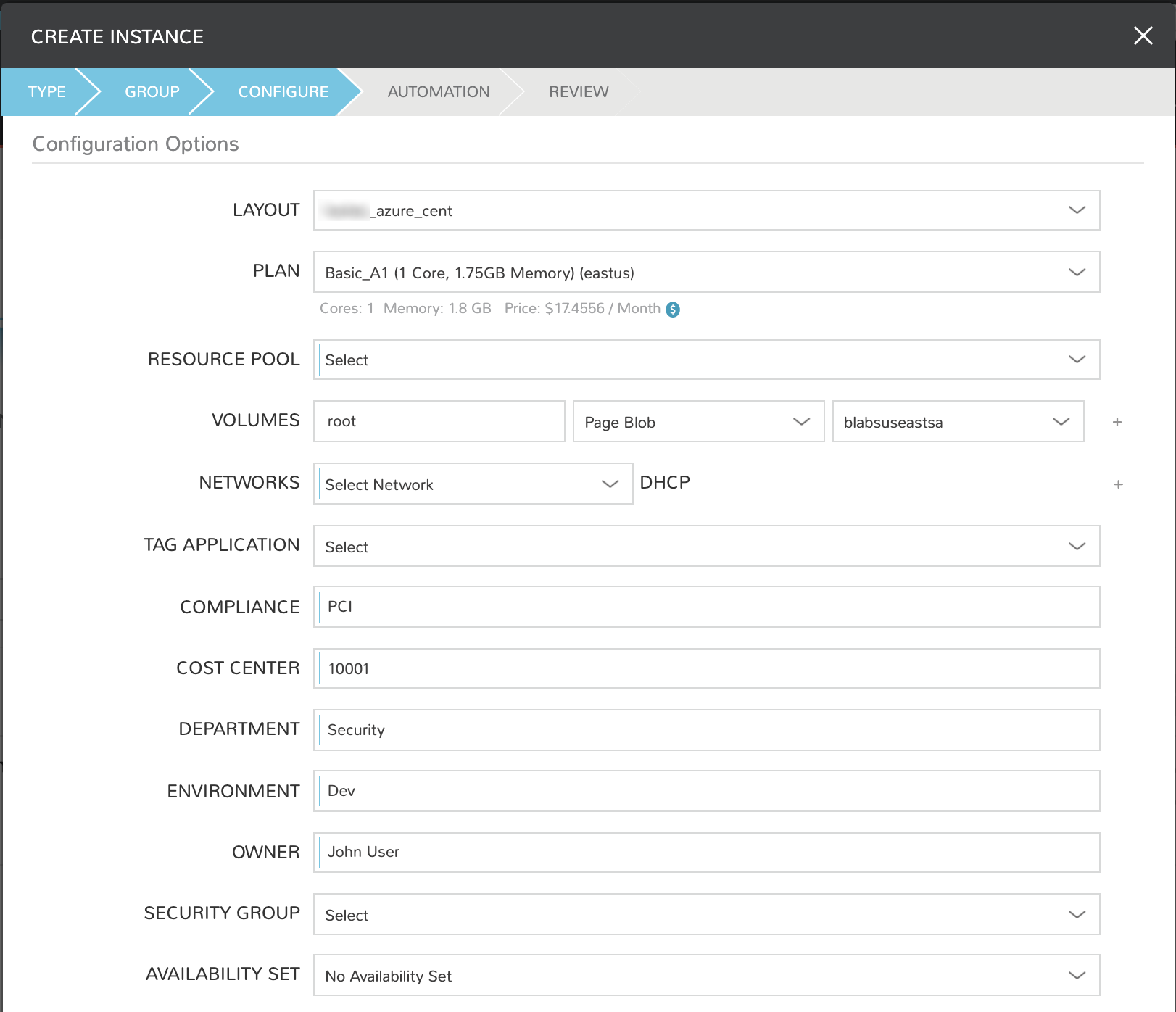Open the RESOURCE POOL selection chevron
The image size is (1176, 1012).
[x=1077, y=359]
